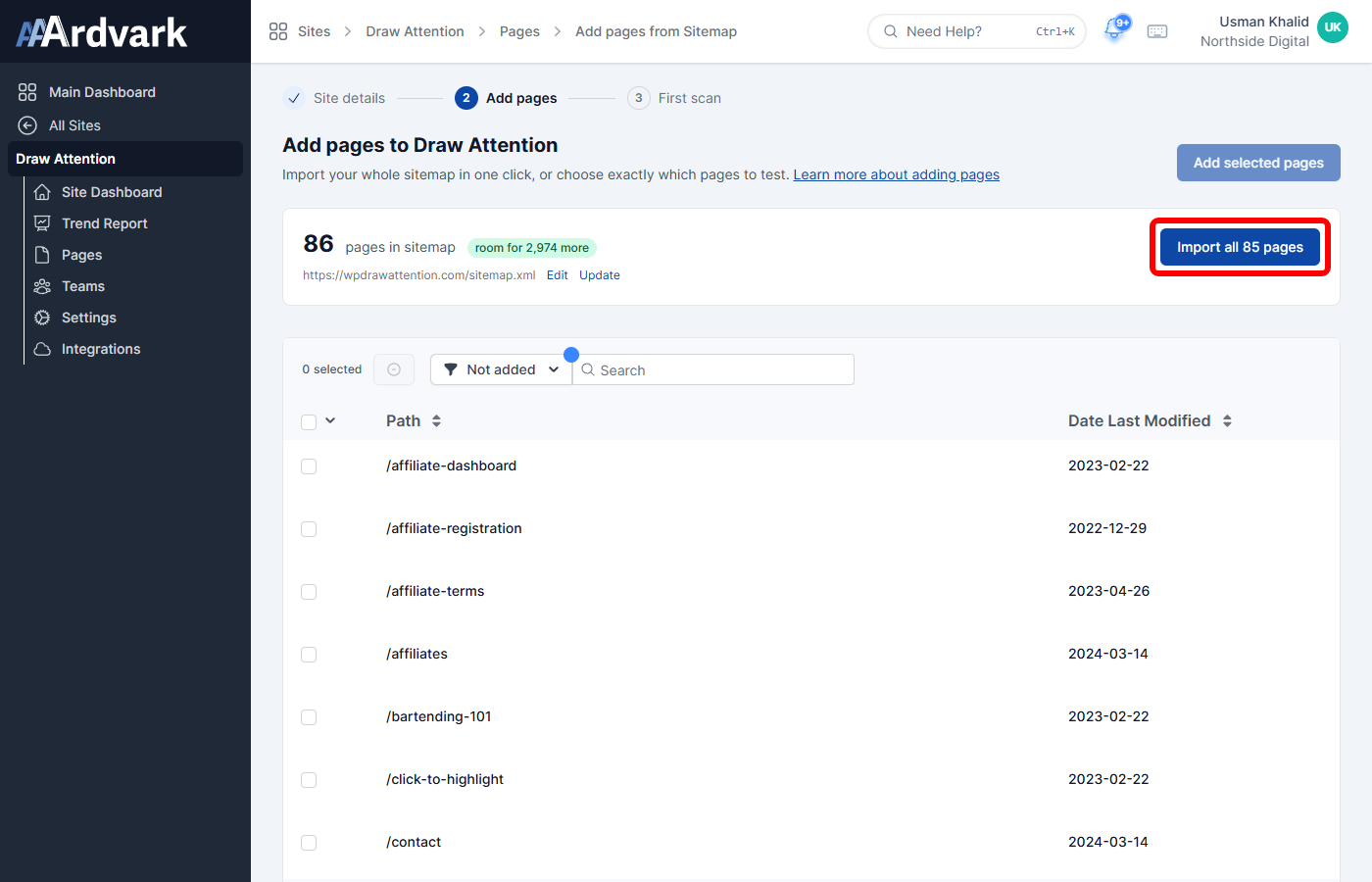
Task: Click the /affiliate-dashboard path text
Action: click(x=451, y=465)
